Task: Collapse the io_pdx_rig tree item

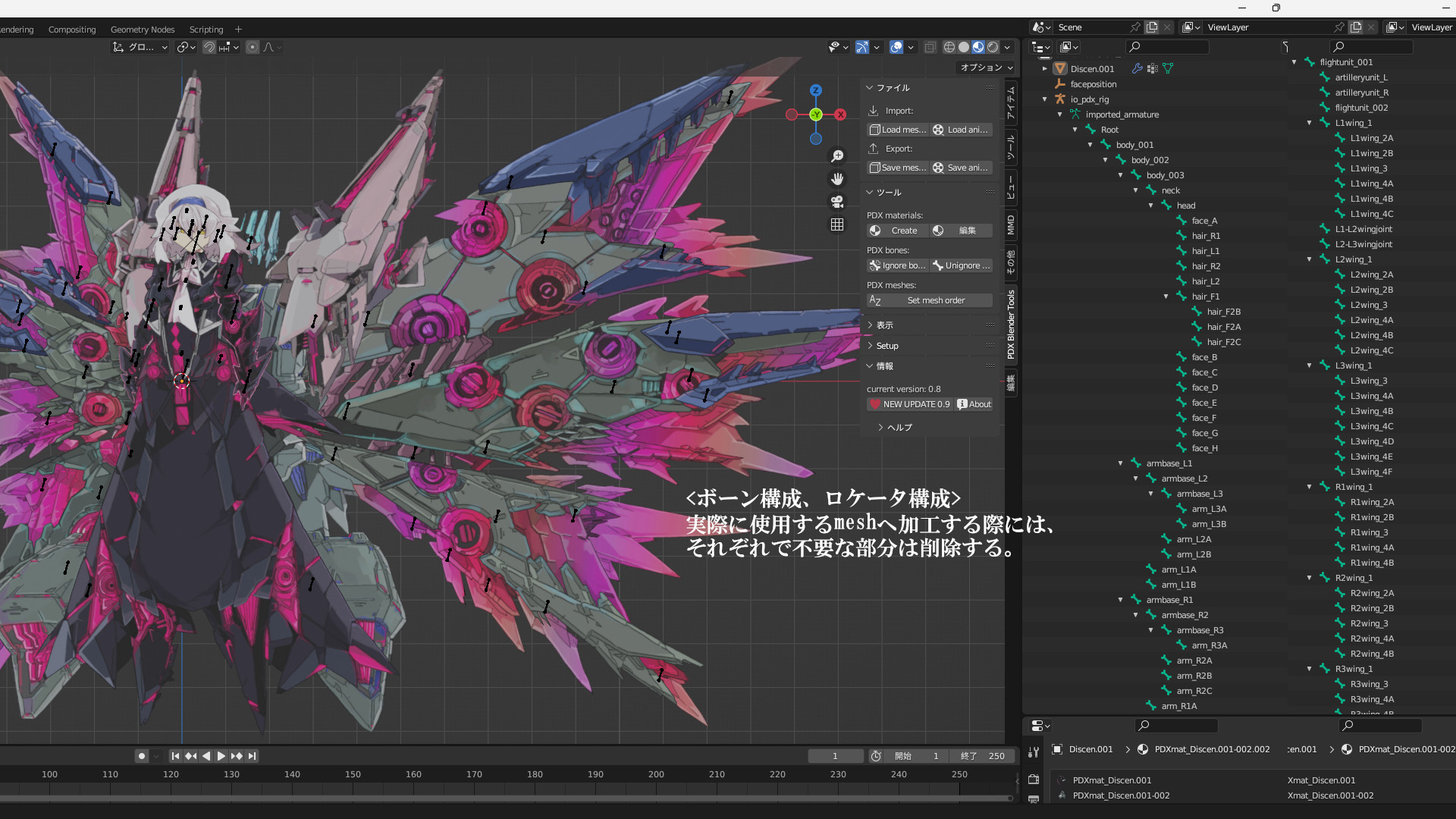Action: tap(1045, 99)
